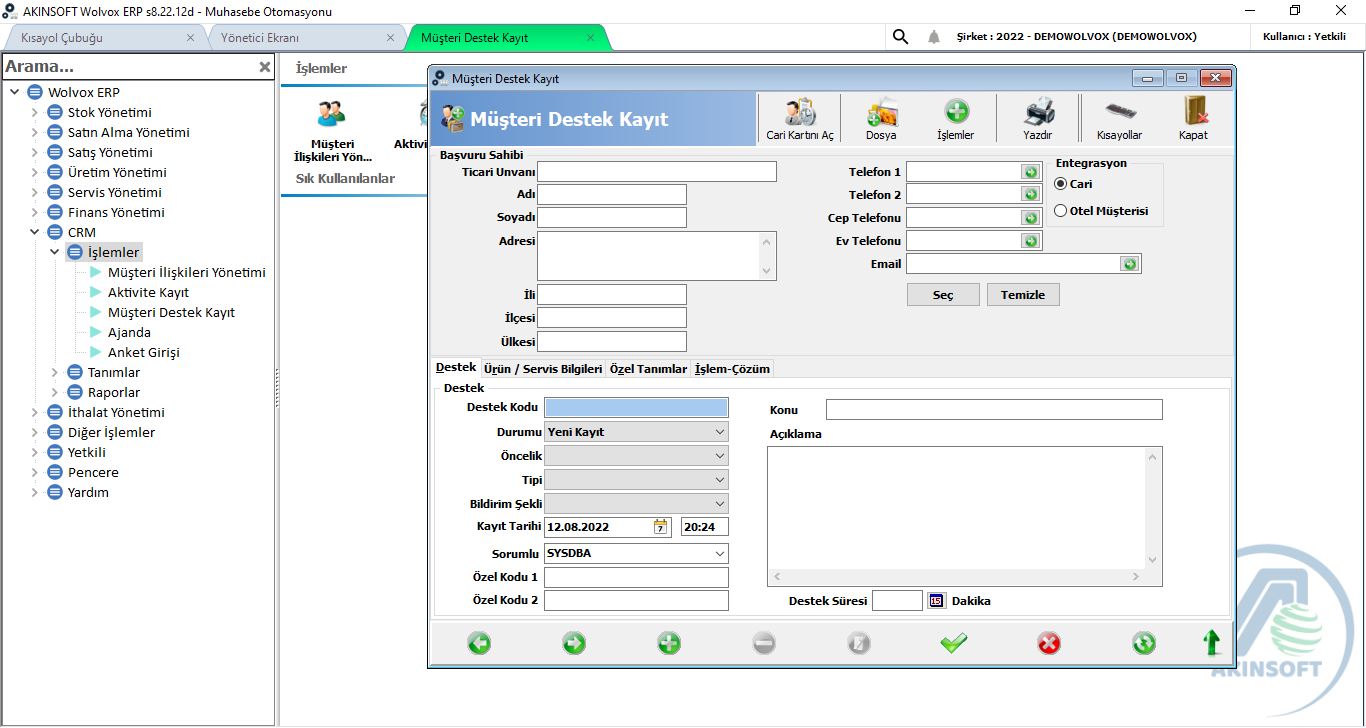Click the green up arrow icon
The height and width of the screenshot is (728, 1366).
[1212, 642]
